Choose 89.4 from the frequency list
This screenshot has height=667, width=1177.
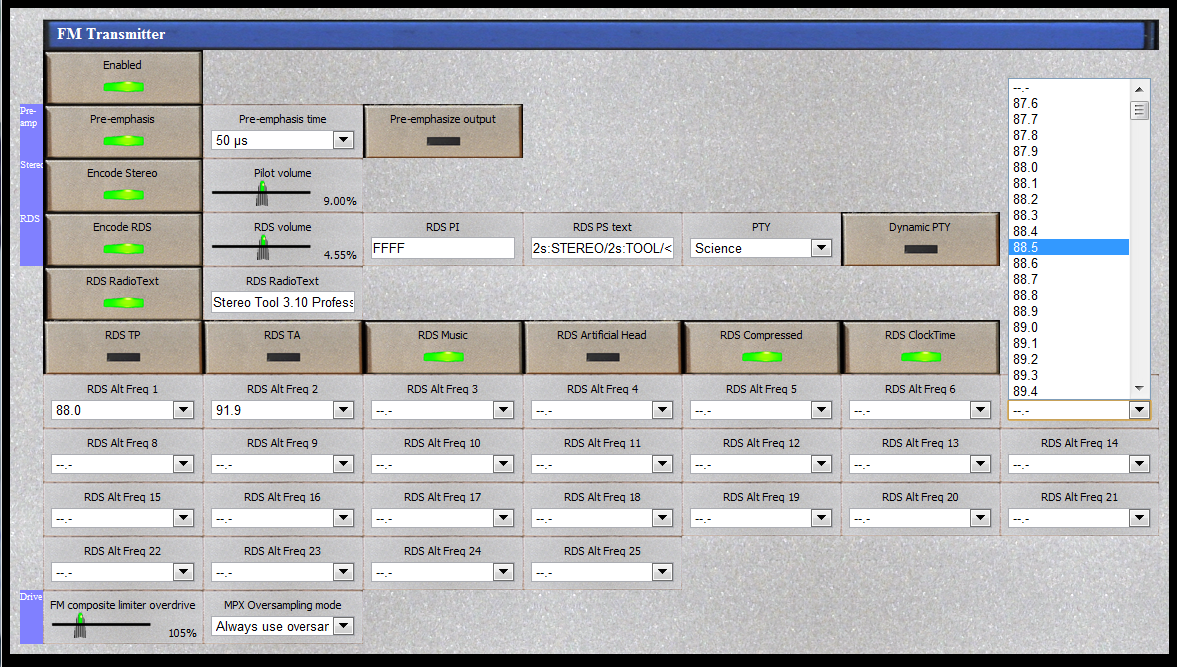pyautogui.click(x=1069, y=392)
